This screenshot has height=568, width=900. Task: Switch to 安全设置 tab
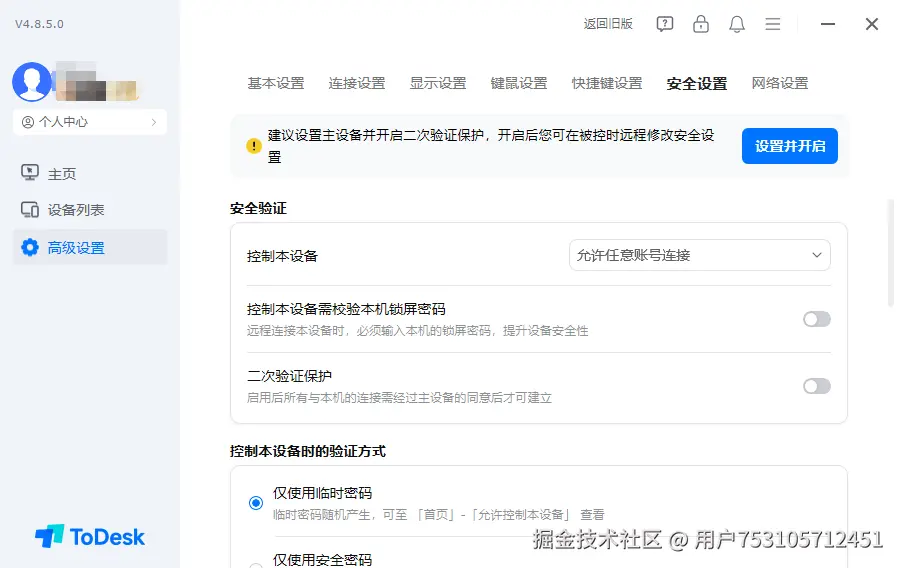(x=697, y=84)
